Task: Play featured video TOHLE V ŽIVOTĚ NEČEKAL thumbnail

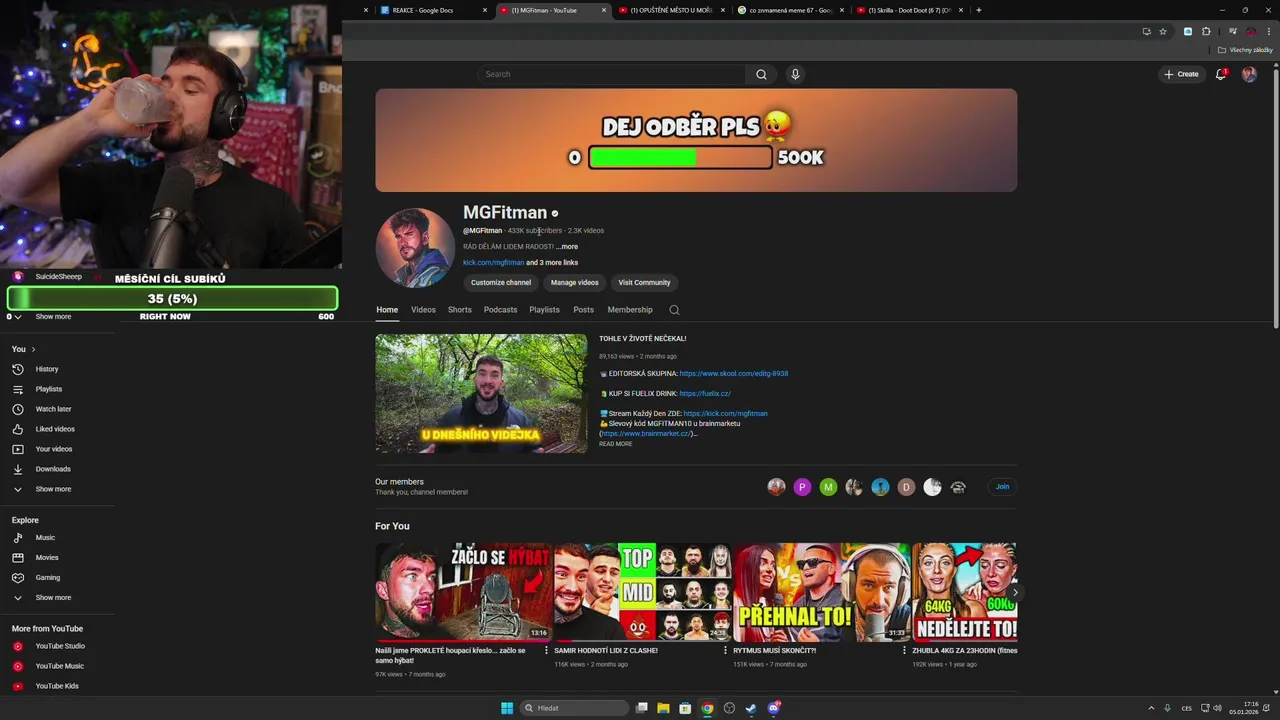Action: tap(481, 394)
